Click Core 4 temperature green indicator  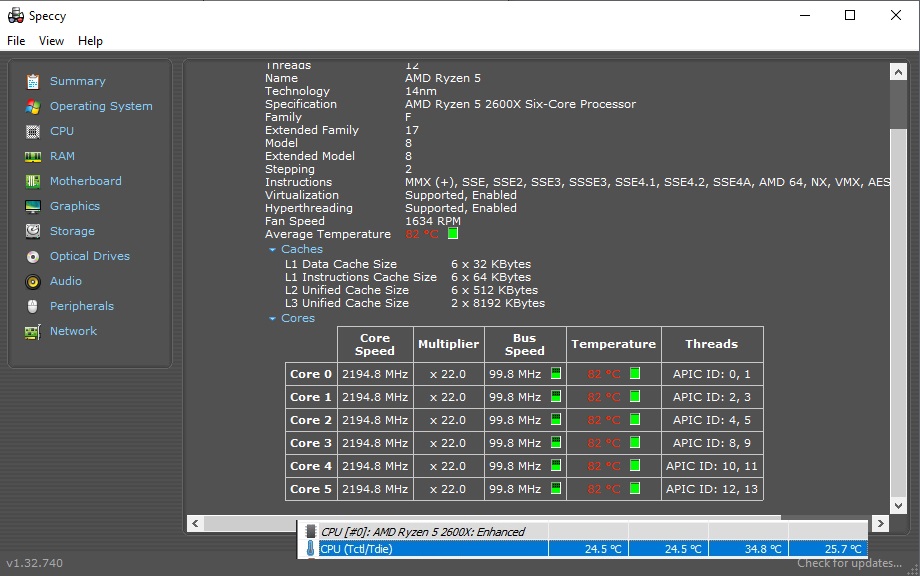tap(635, 465)
